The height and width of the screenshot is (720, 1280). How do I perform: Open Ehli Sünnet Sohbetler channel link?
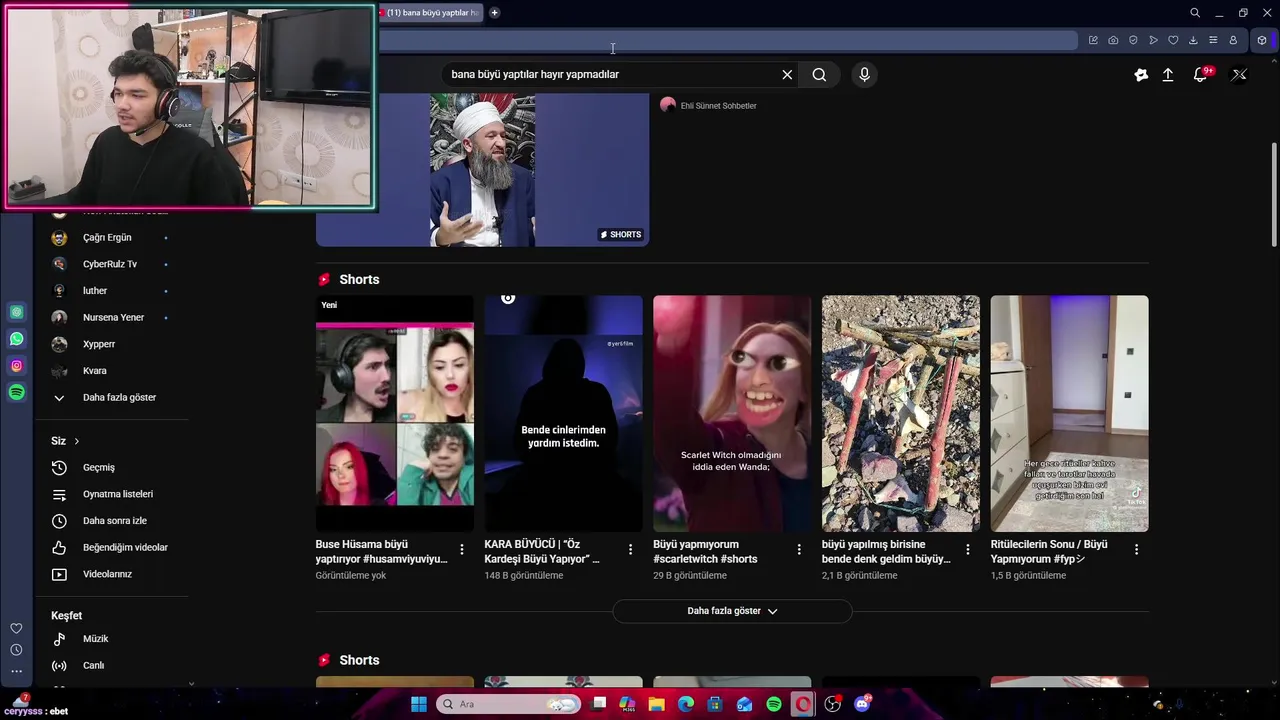click(718, 106)
